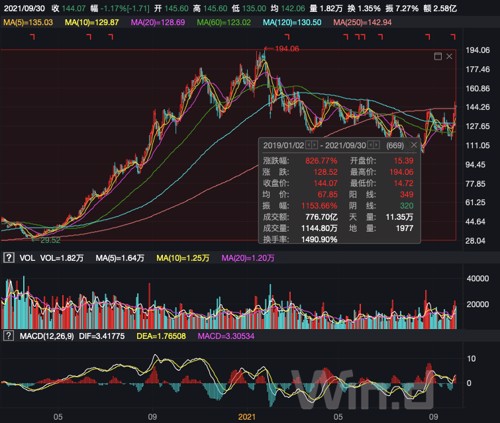The height and width of the screenshot is (423, 500).
Task: Click the 20000 volume axis label
Action: coord(478,304)
